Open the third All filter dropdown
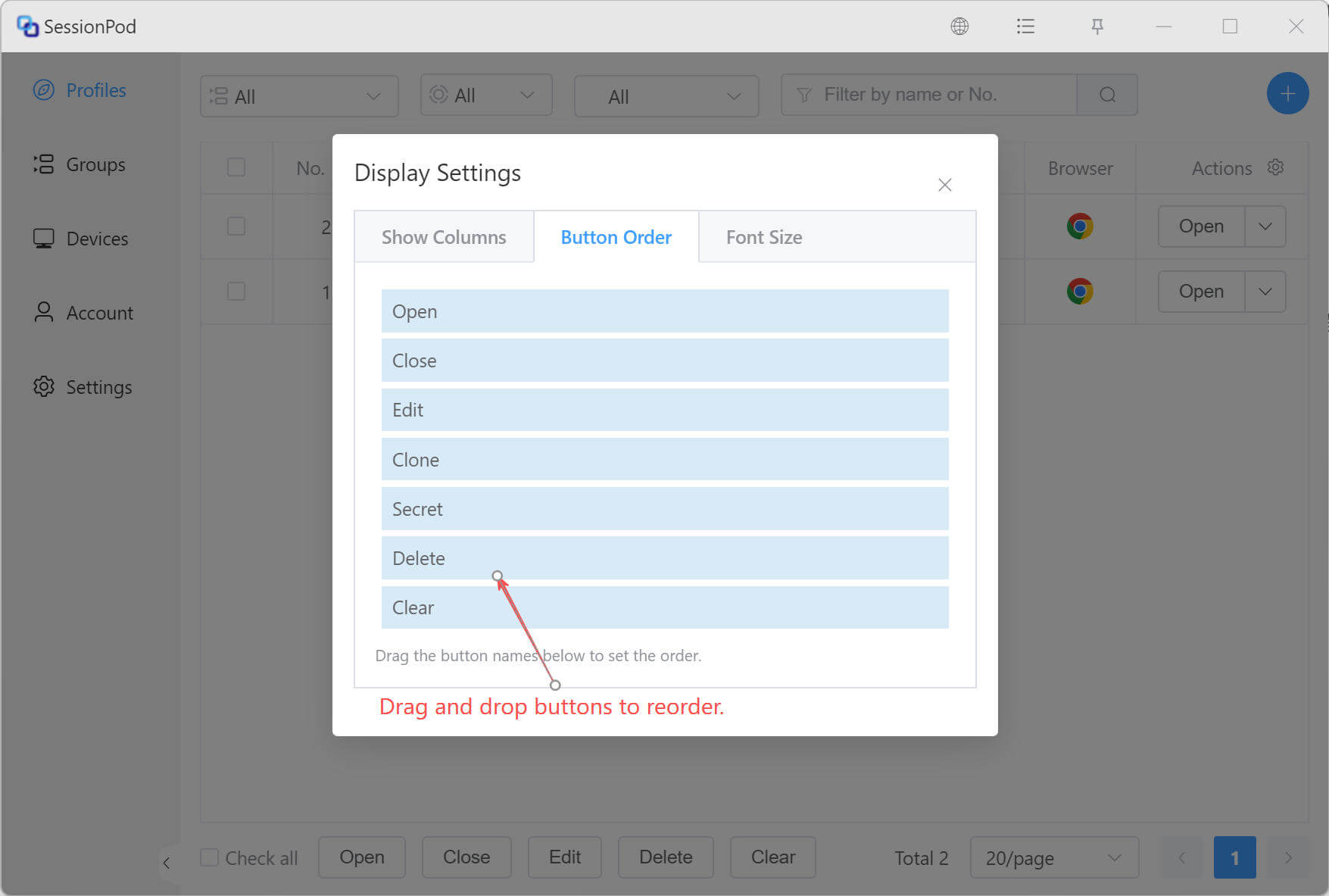1329x896 pixels. click(x=666, y=96)
